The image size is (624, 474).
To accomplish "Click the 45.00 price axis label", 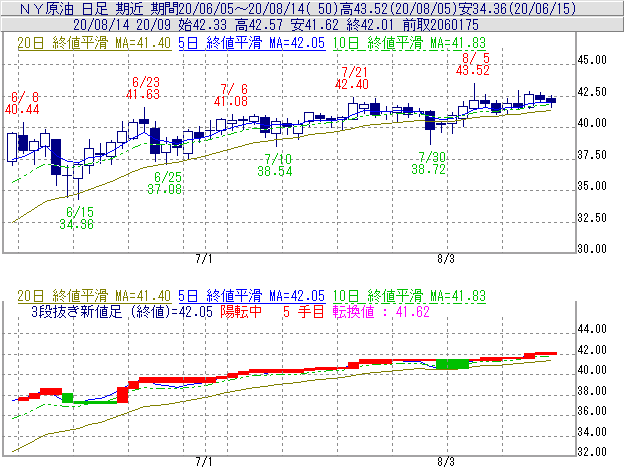I will coord(592,60).
